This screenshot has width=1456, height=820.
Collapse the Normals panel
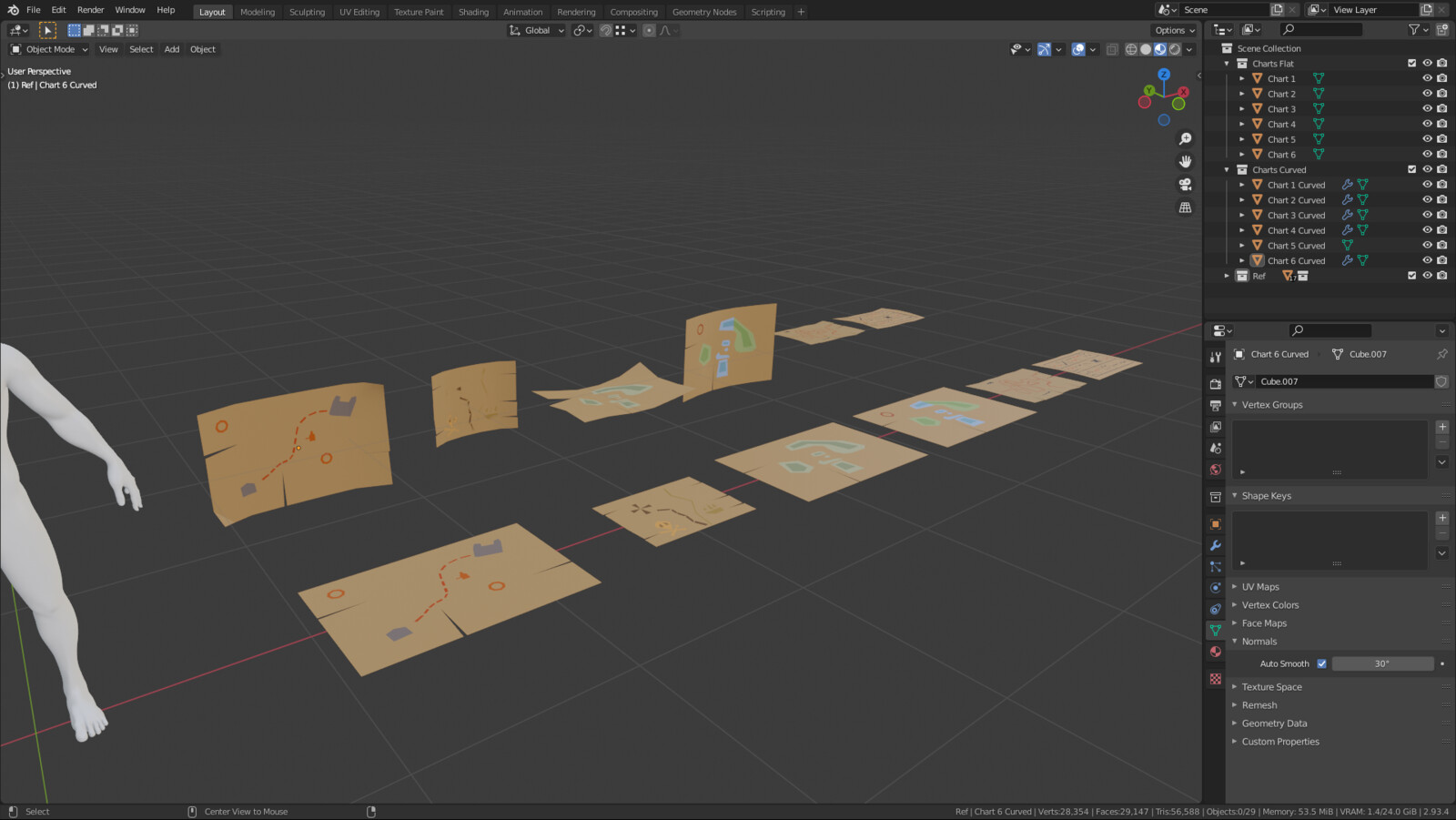click(x=1259, y=642)
